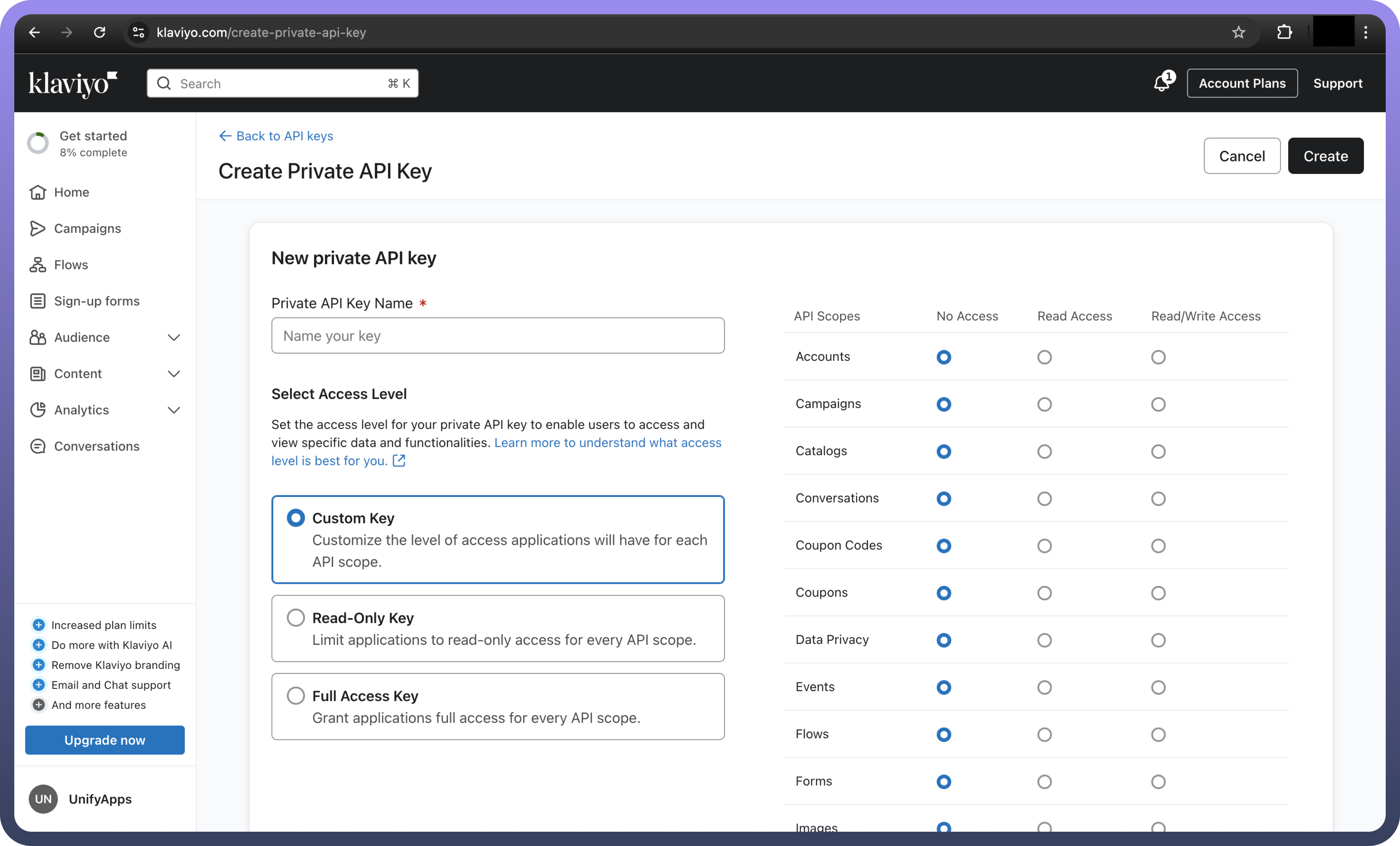The image size is (1400, 846).
Task: Set Accounts scope to Read Access
Action: [1044, 357]
